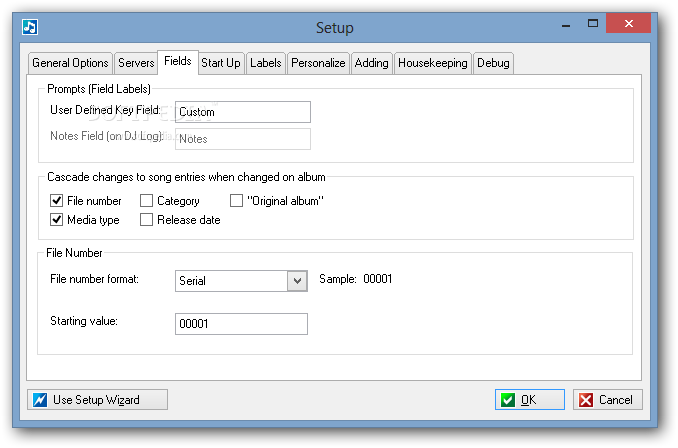
Task: Click the lightning icon on Use Setup Wizard
Action: [x=40, y=400]
